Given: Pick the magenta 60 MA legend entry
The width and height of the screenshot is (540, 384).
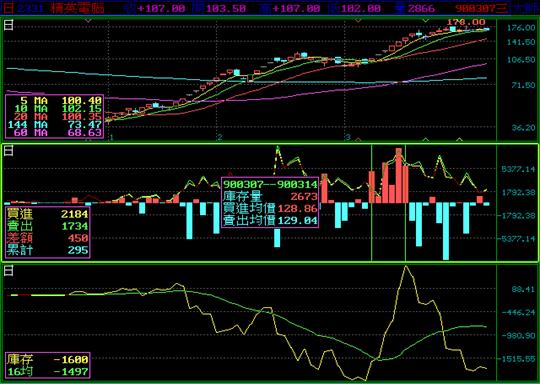Looking at the screenshot, I should 54,132.
